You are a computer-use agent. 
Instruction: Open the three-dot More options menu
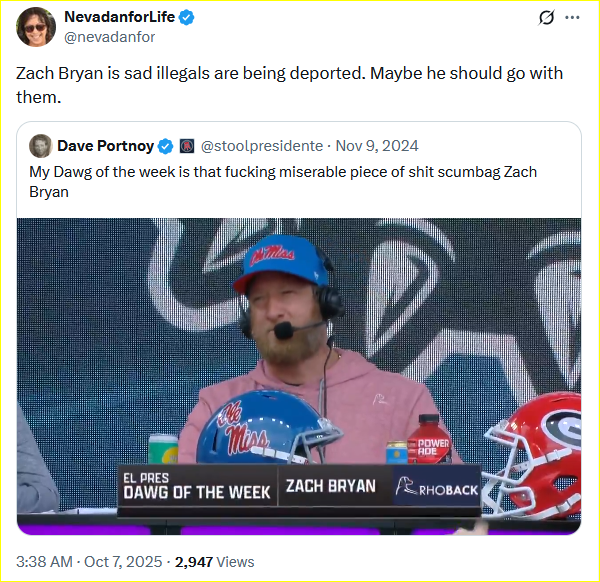tap(573, 18)
